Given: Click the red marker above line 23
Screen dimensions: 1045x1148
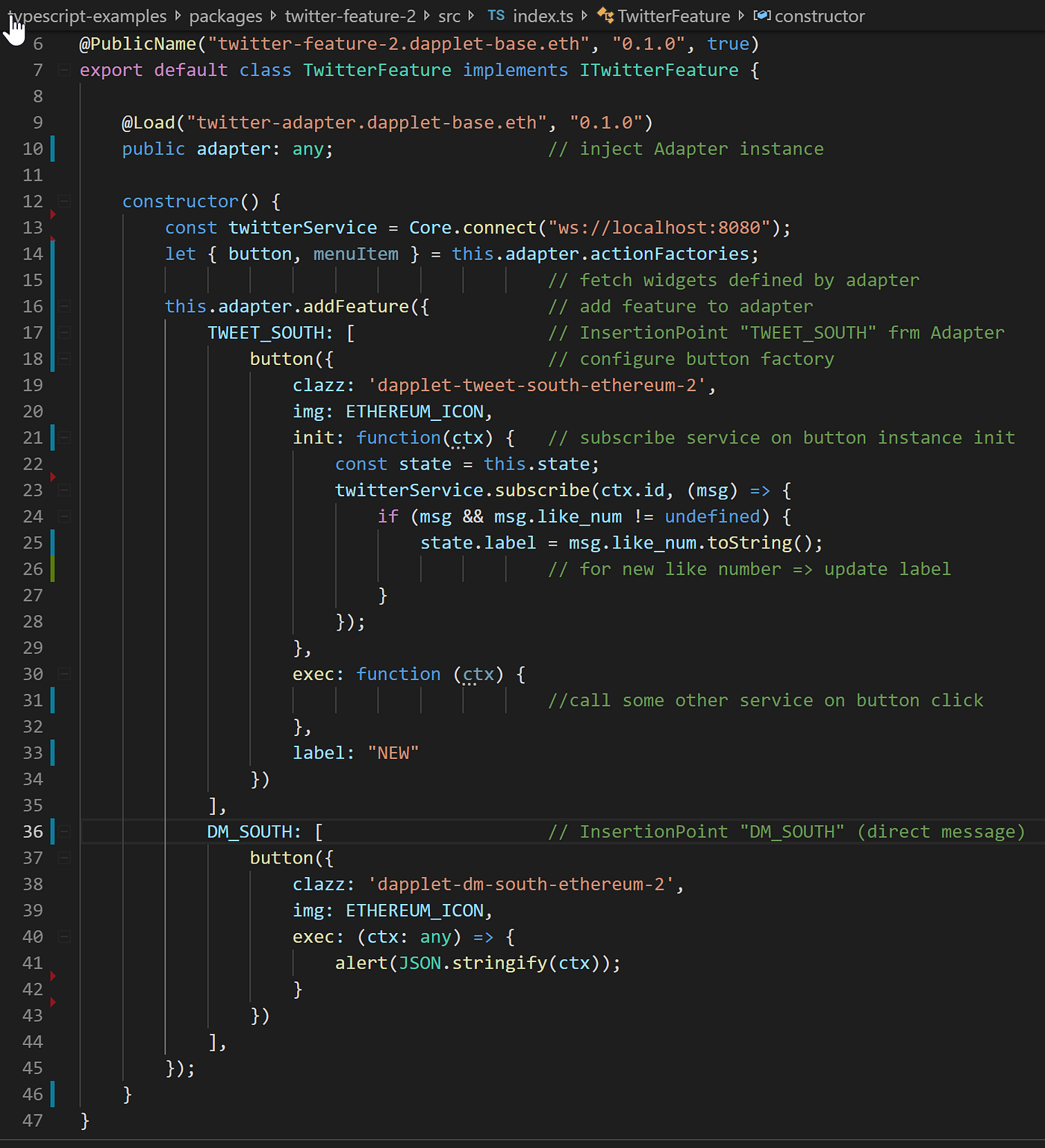Looking at the screenshot, I should [53, 476].
